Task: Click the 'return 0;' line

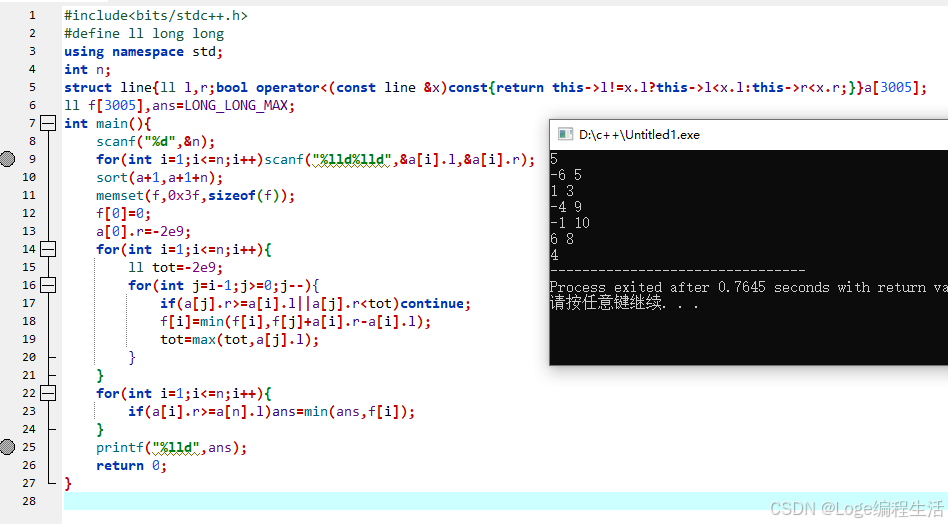Action: 131,465
